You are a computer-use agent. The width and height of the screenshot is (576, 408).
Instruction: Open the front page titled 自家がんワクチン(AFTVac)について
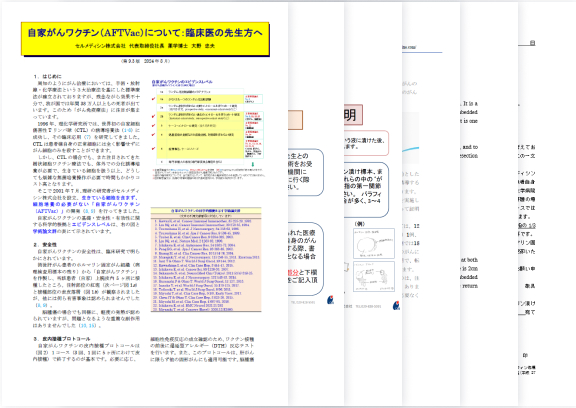[145, 204]
